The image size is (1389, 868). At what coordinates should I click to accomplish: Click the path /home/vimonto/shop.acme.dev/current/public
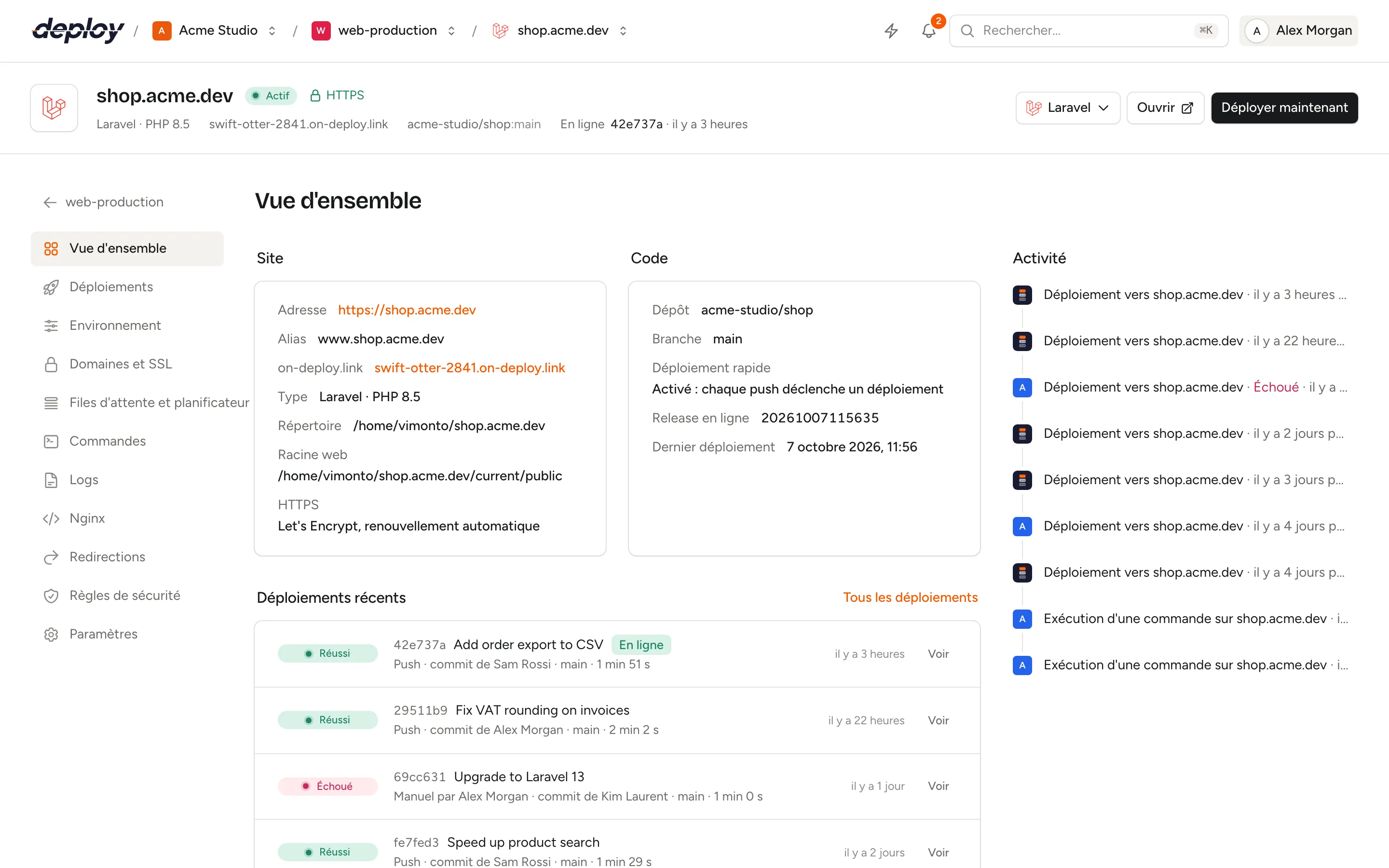point(420,476)
